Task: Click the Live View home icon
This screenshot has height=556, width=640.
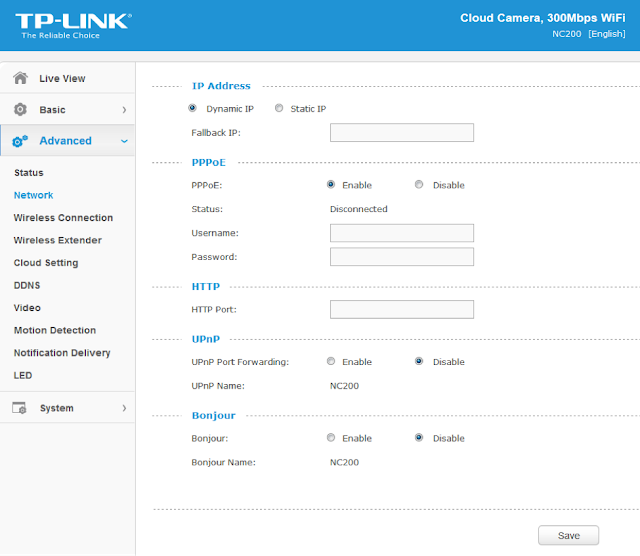Action: click(x=20, y=78)
